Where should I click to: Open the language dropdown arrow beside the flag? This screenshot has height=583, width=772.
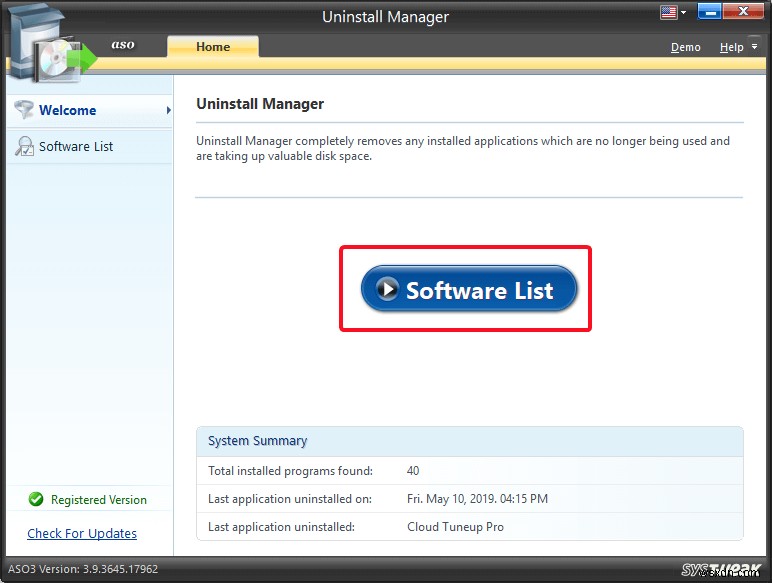(x=684, y=14)
